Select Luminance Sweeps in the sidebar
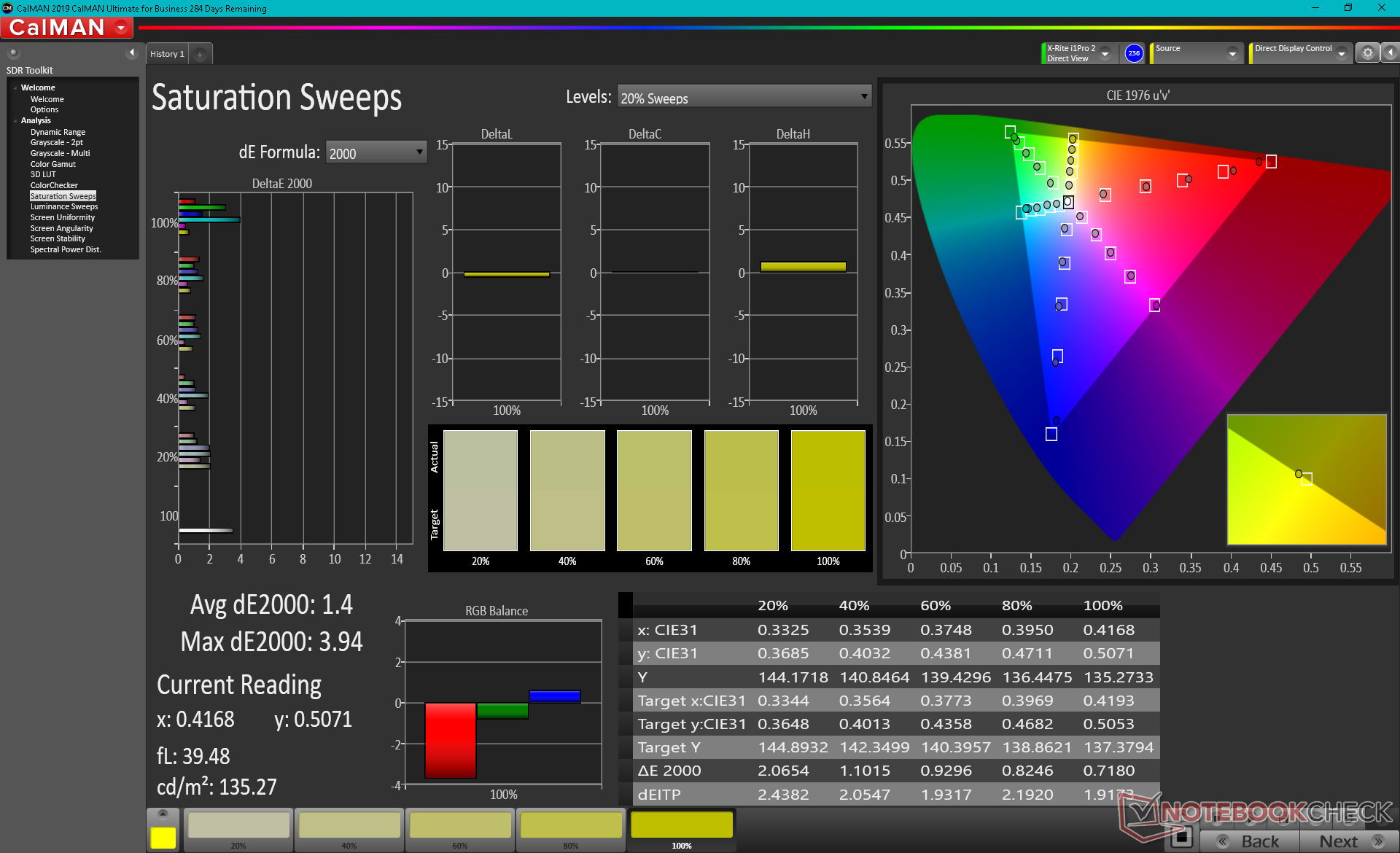The height and width of the screenshot is (853, 1400). click(64, 207)
